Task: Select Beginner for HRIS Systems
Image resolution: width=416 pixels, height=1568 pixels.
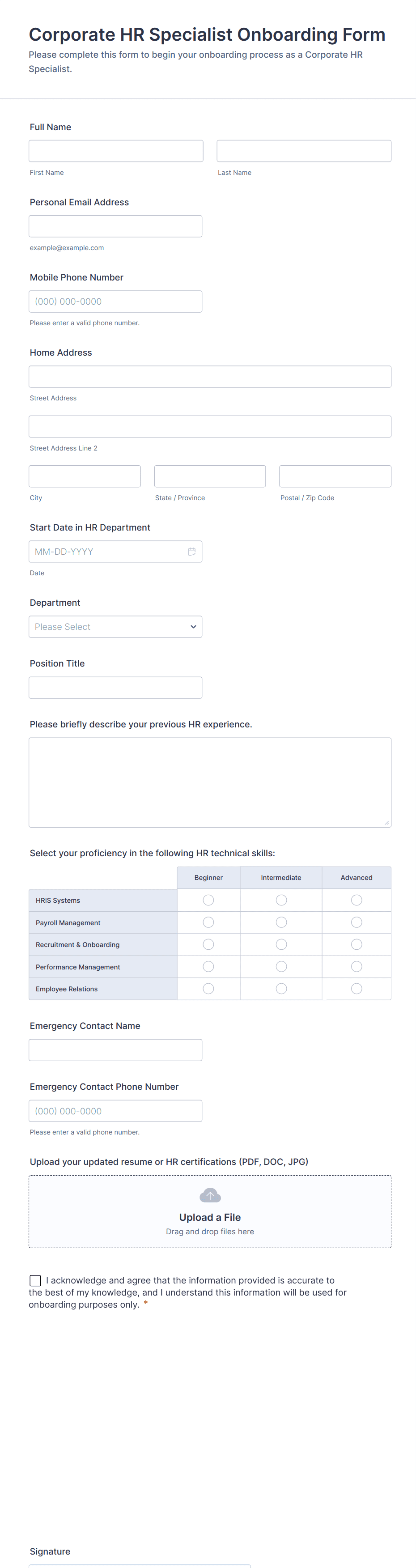Action: pyautogui.click(x=208, y=900)
